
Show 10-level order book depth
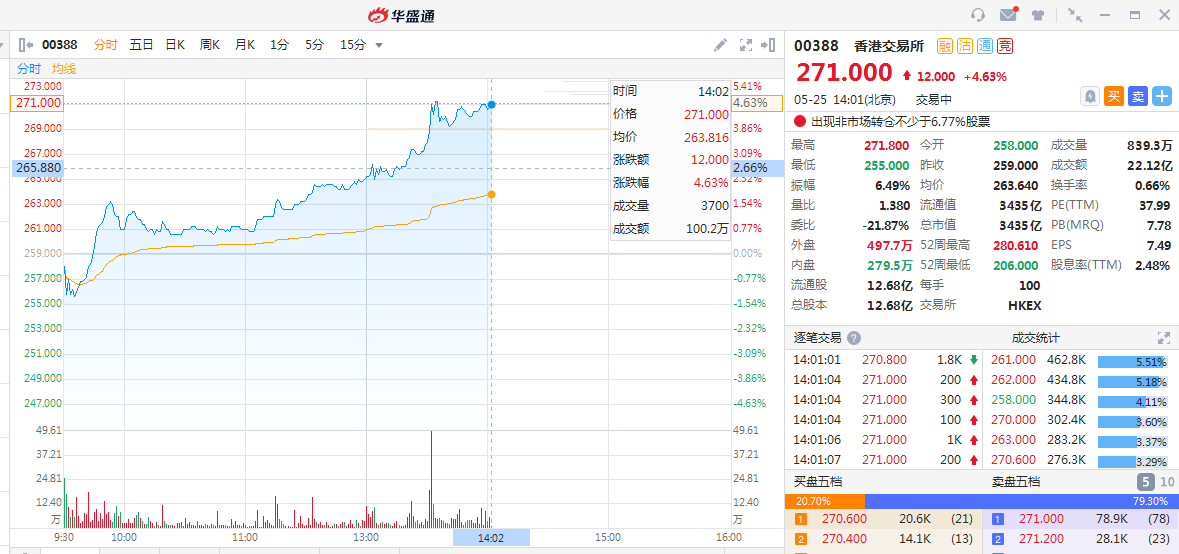click(x=1168, y=482)
